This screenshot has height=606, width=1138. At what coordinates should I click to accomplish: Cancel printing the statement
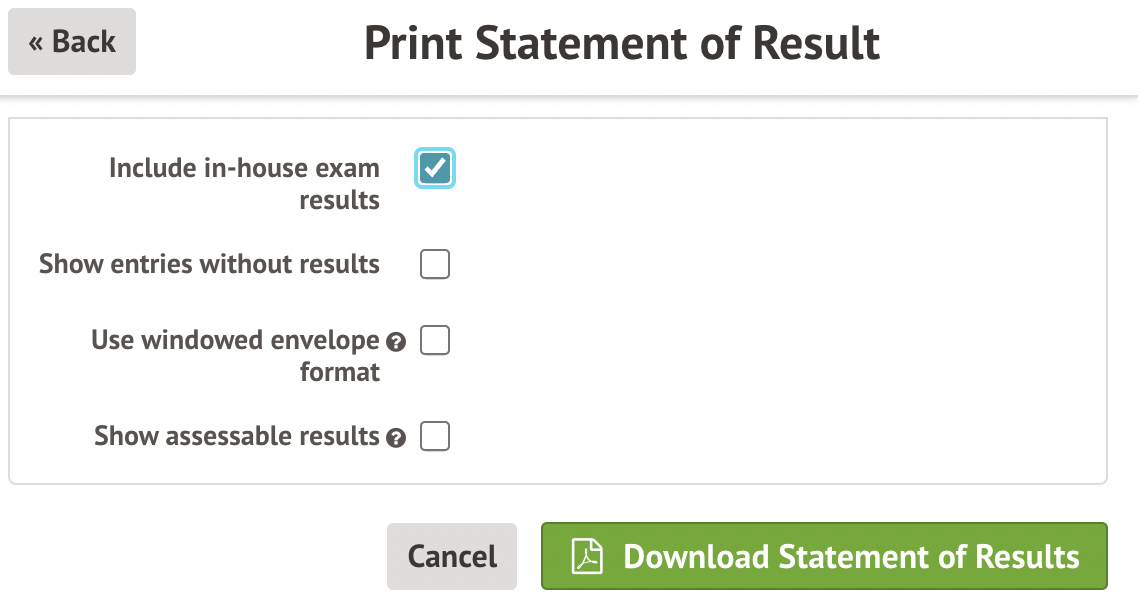(452, 556)
